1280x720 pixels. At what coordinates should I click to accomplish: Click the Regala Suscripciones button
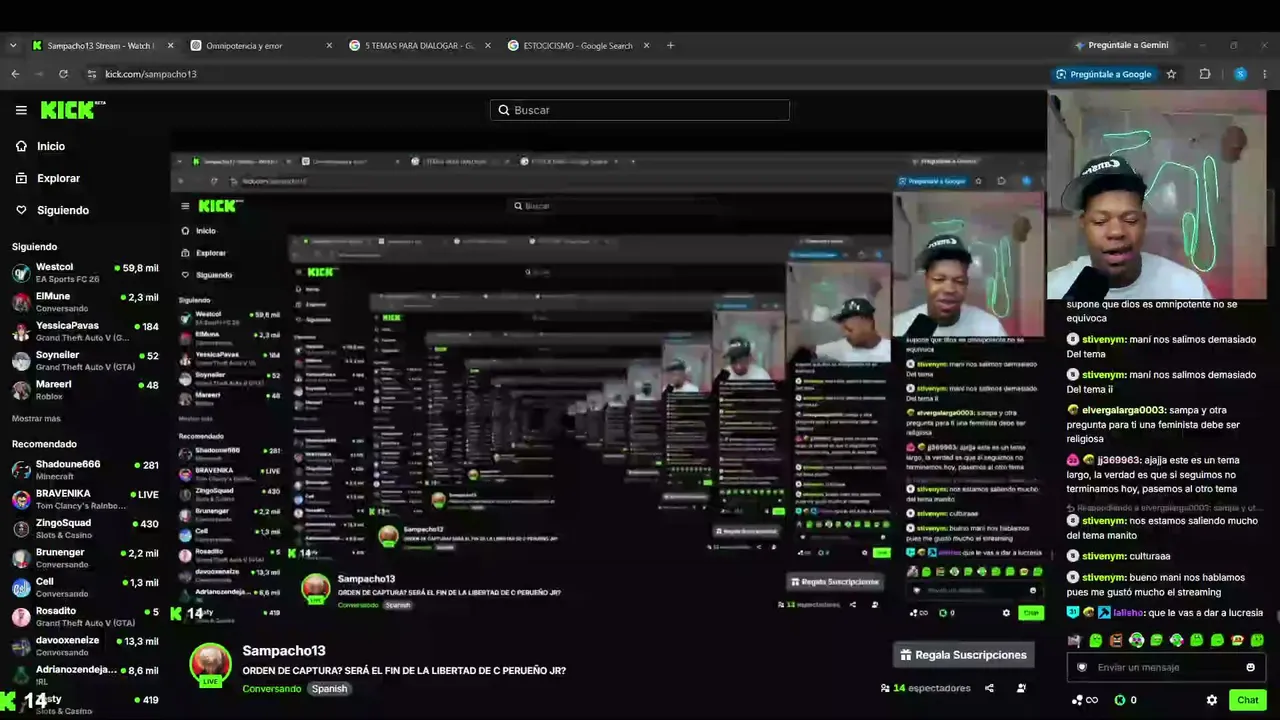(963, 655)
